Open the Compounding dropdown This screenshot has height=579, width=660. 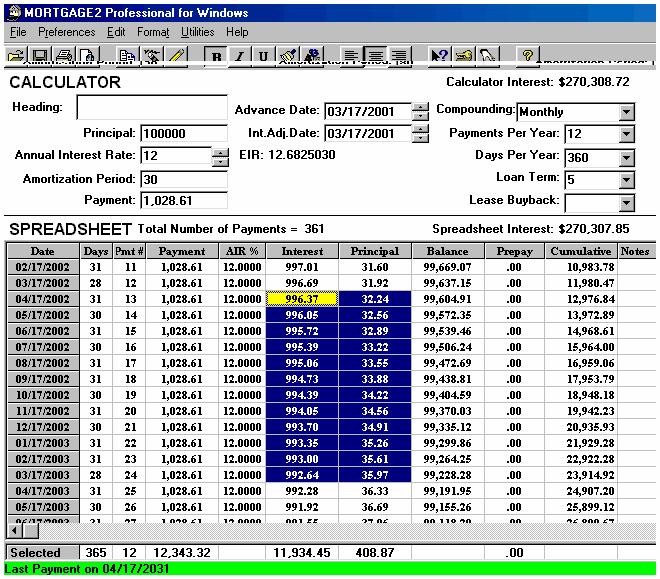(x=626, y=112)
